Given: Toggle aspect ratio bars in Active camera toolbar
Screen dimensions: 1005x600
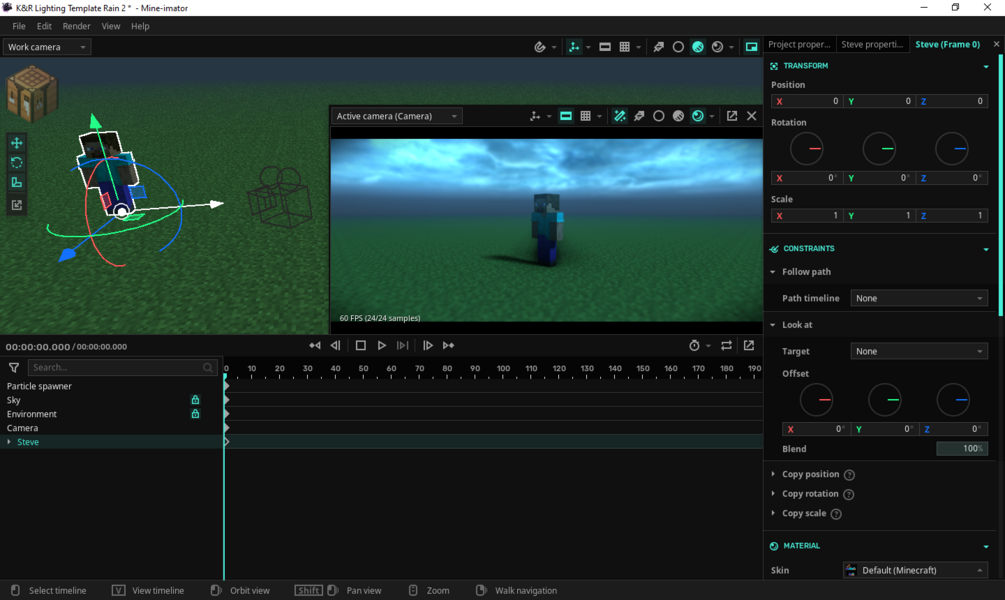Looking at the screenshot, I should click(x=566, y=116).
